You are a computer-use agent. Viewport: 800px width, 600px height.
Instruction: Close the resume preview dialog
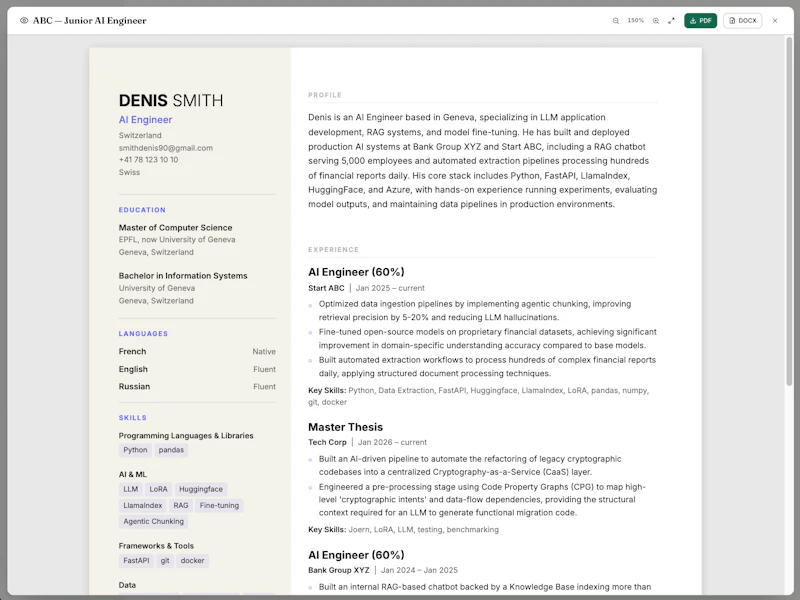pyautogui.click(x=775, y=21)
